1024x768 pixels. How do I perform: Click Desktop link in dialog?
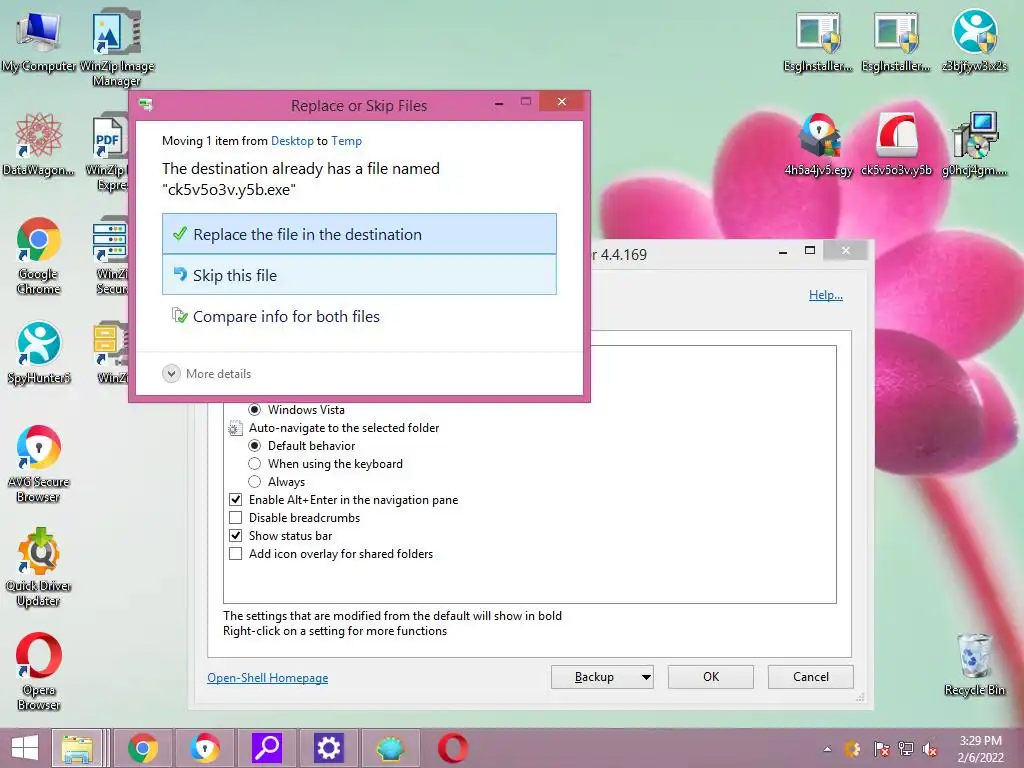pyautogui.click(x=292, y=141)
